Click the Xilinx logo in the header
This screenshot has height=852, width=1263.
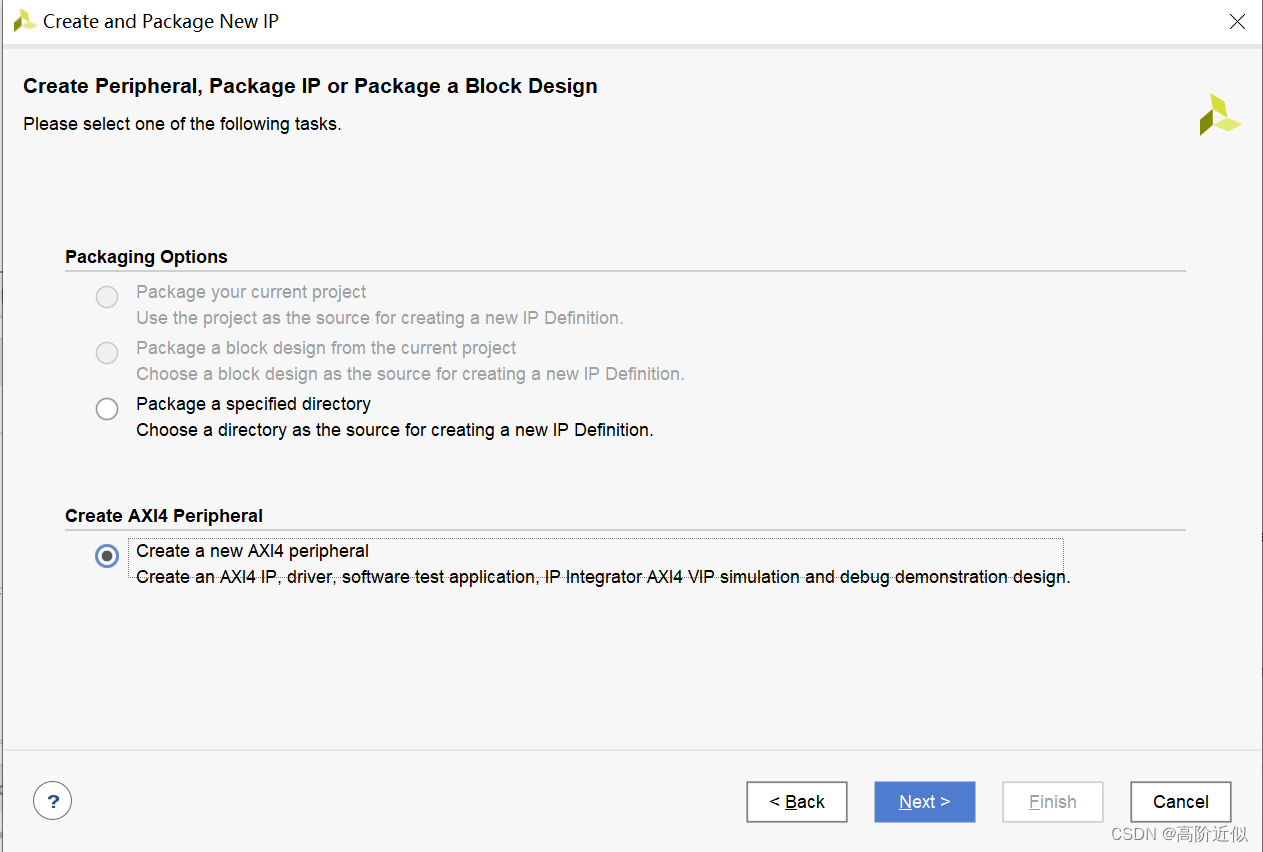(x=1220, y=115)
